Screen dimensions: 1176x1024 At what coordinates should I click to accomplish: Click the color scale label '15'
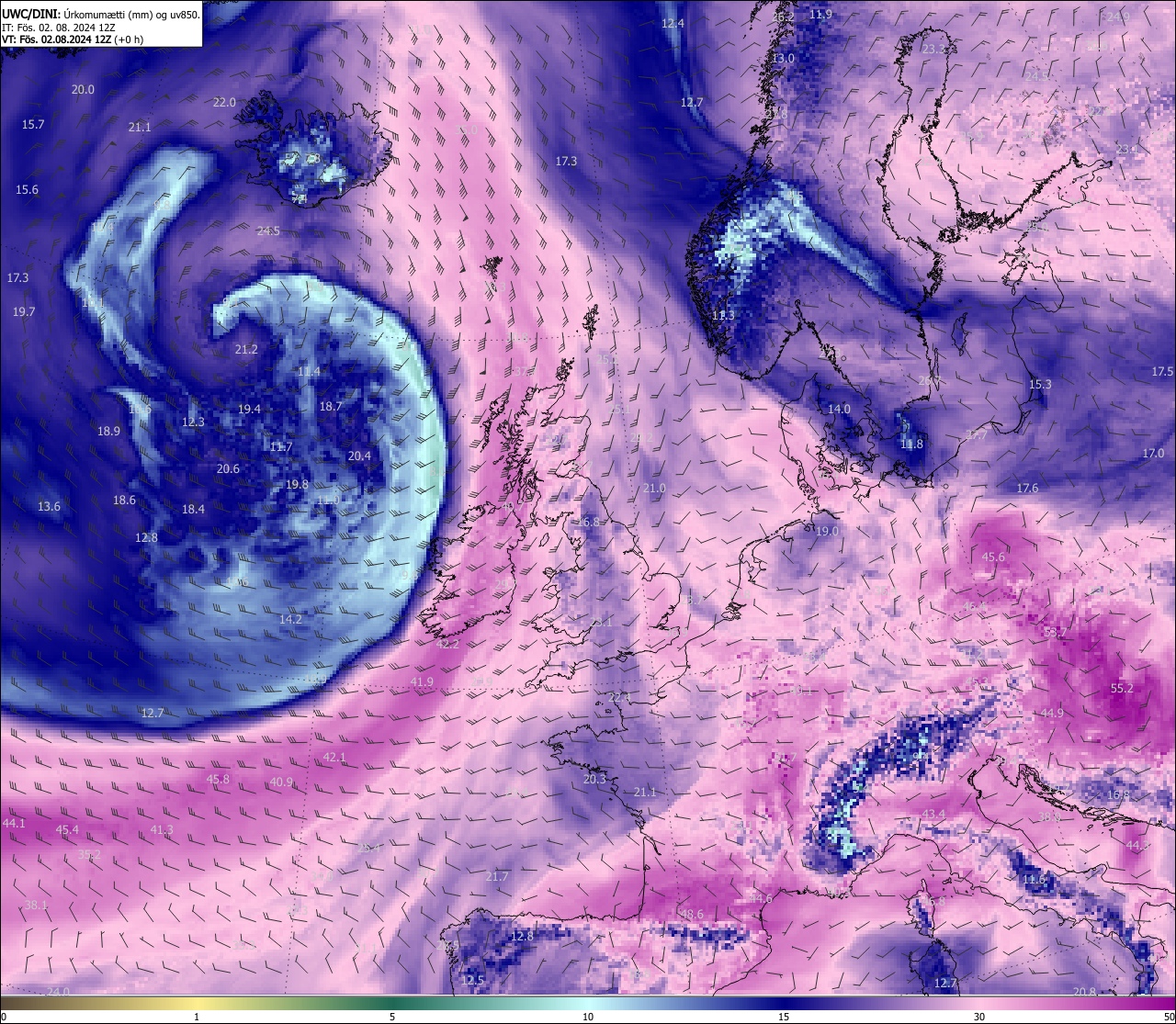point(784,1017)
